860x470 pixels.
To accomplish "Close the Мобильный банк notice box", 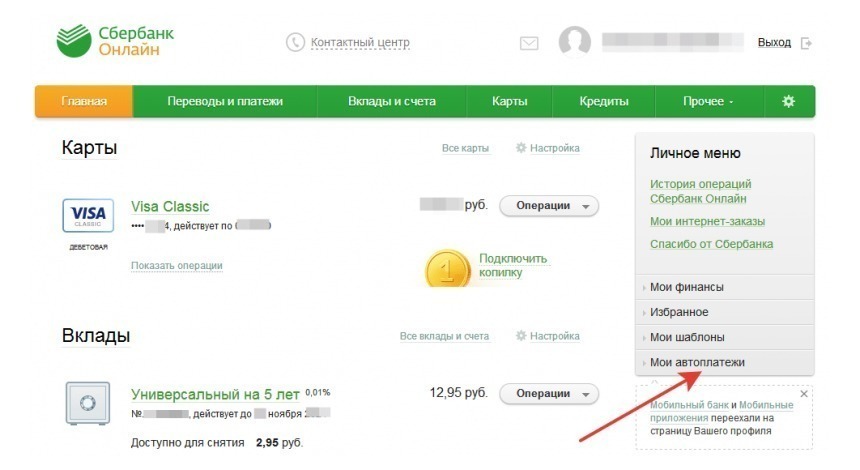I will click(x=804, y=394).
